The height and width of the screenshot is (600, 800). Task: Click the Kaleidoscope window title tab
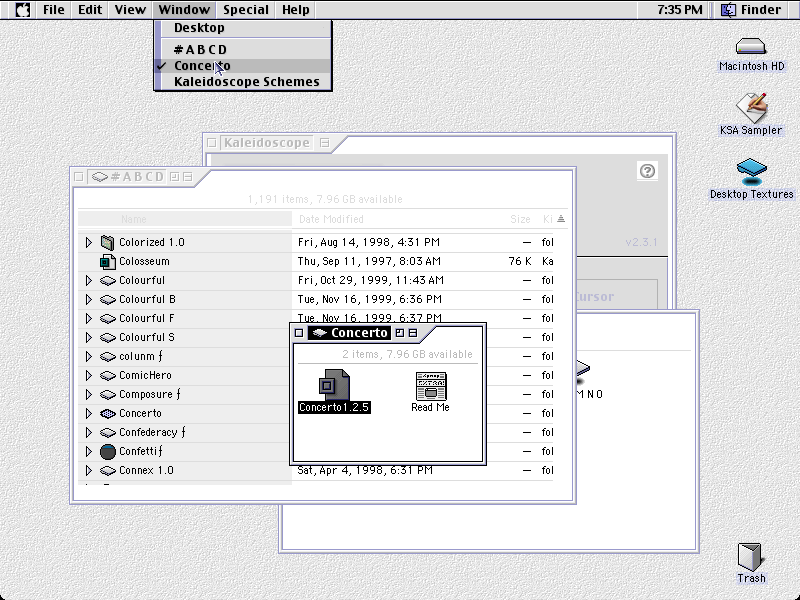click(266, 143)
